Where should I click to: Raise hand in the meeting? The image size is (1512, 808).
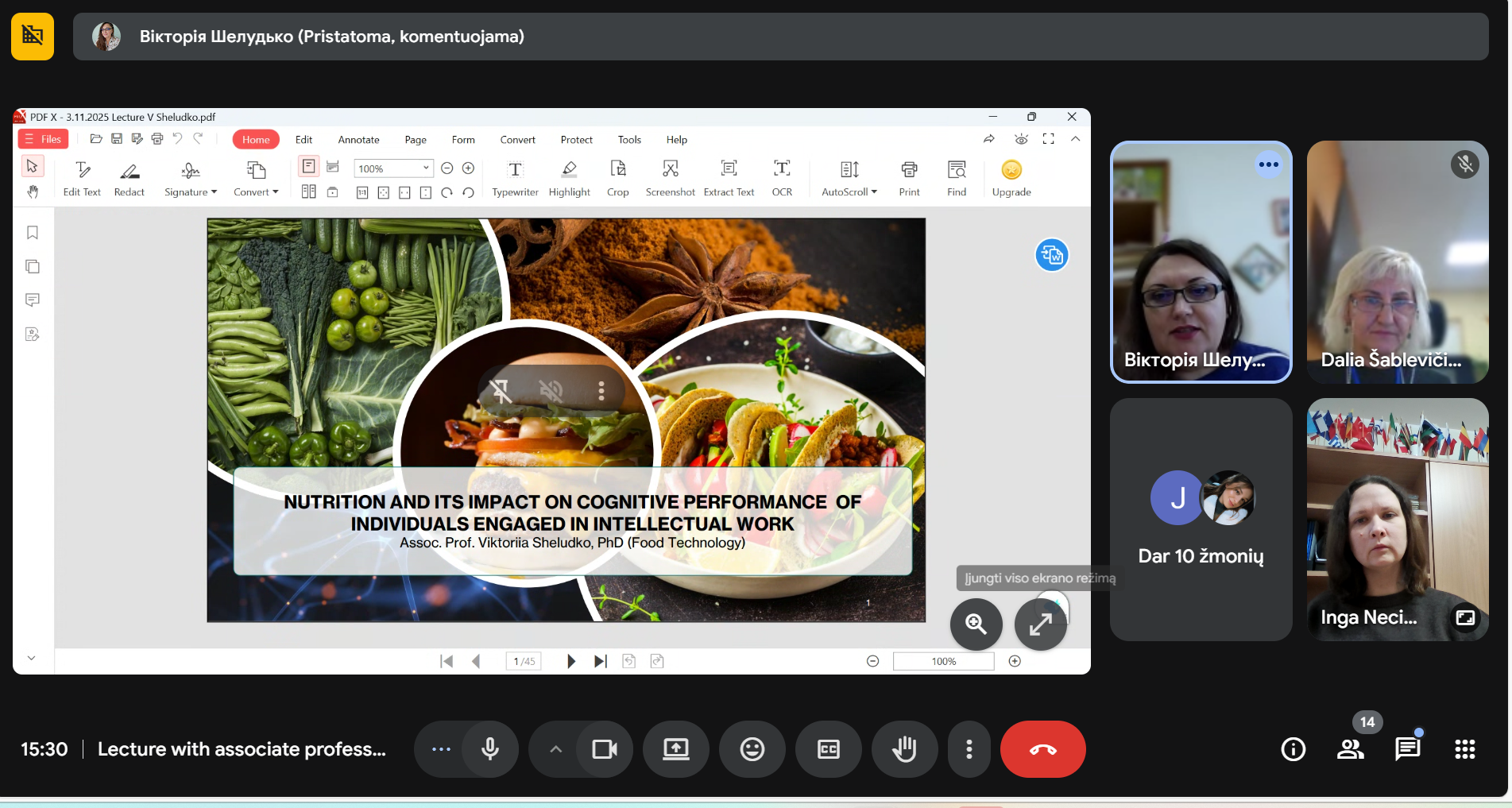(904, 749)
